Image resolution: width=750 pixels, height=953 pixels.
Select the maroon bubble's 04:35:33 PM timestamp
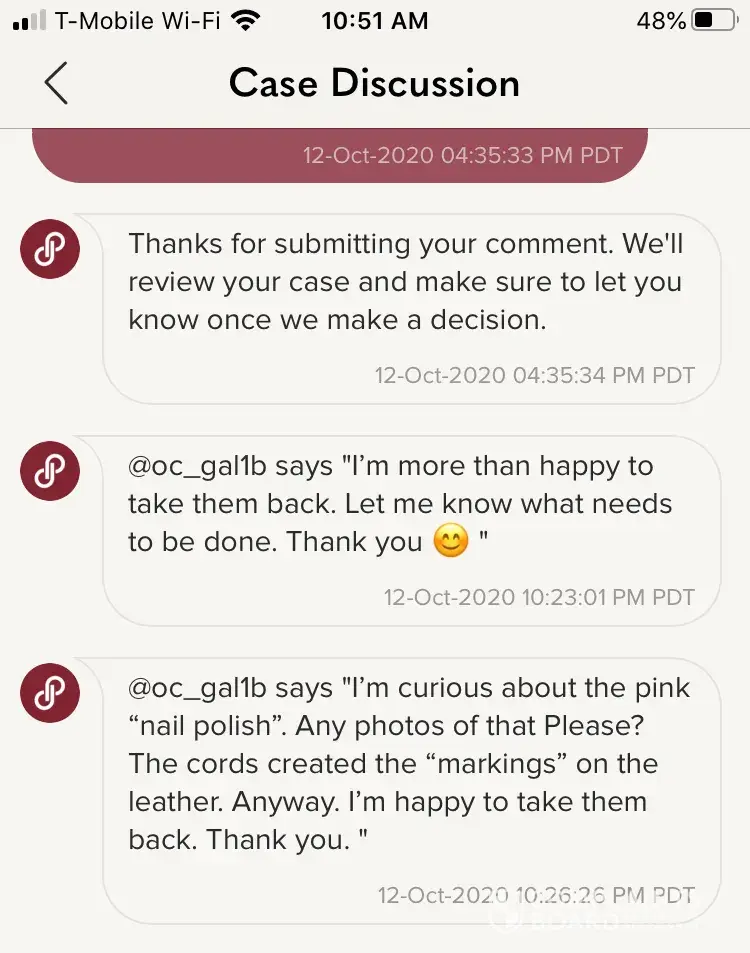[463, 156]
